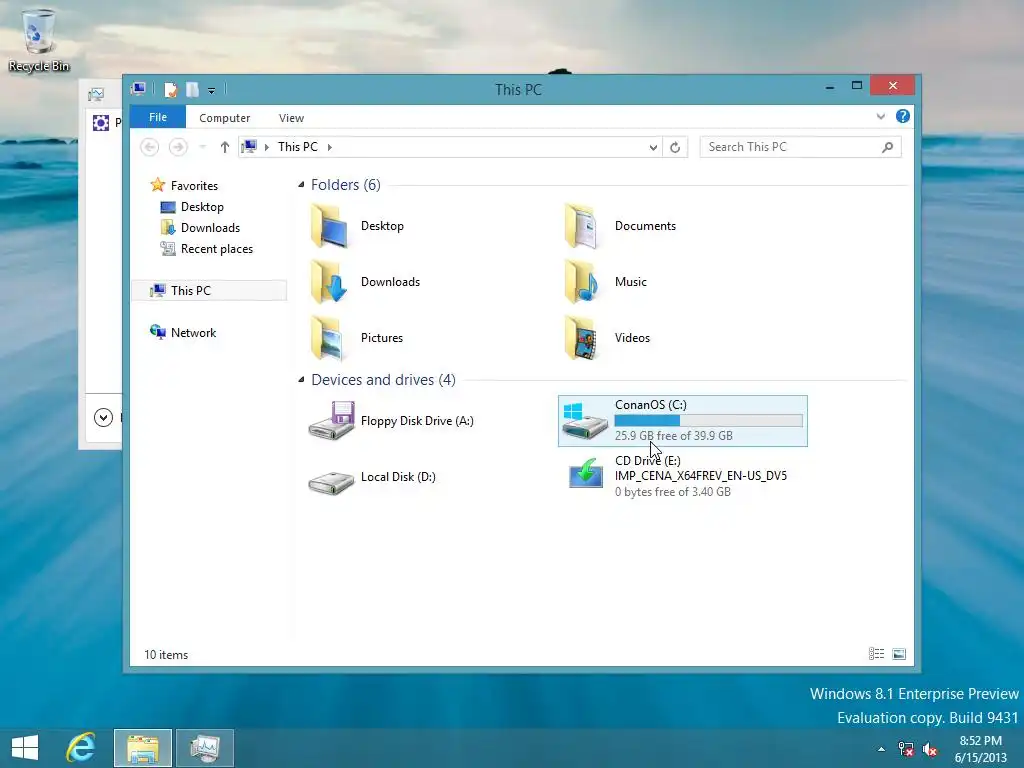Click the Forward navigation arrow
This screenshot has height=768, width=1024.
coord(178,147)
